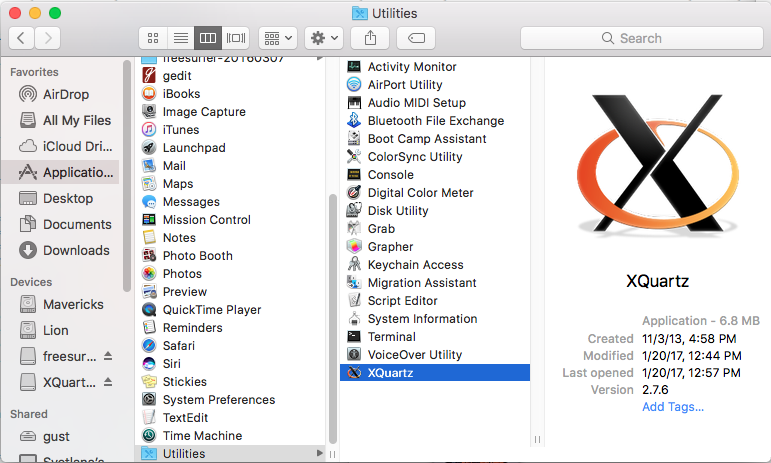Open Terminal in the Utilities list
This screenshot has width=771, height=463.
[x=391, y=337]
